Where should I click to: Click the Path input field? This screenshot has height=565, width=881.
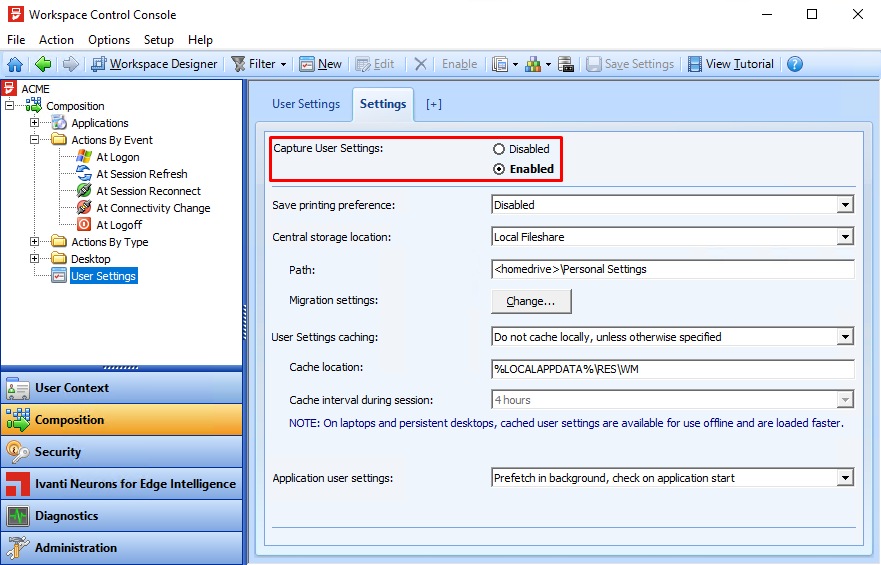click(x=673, y=270)
